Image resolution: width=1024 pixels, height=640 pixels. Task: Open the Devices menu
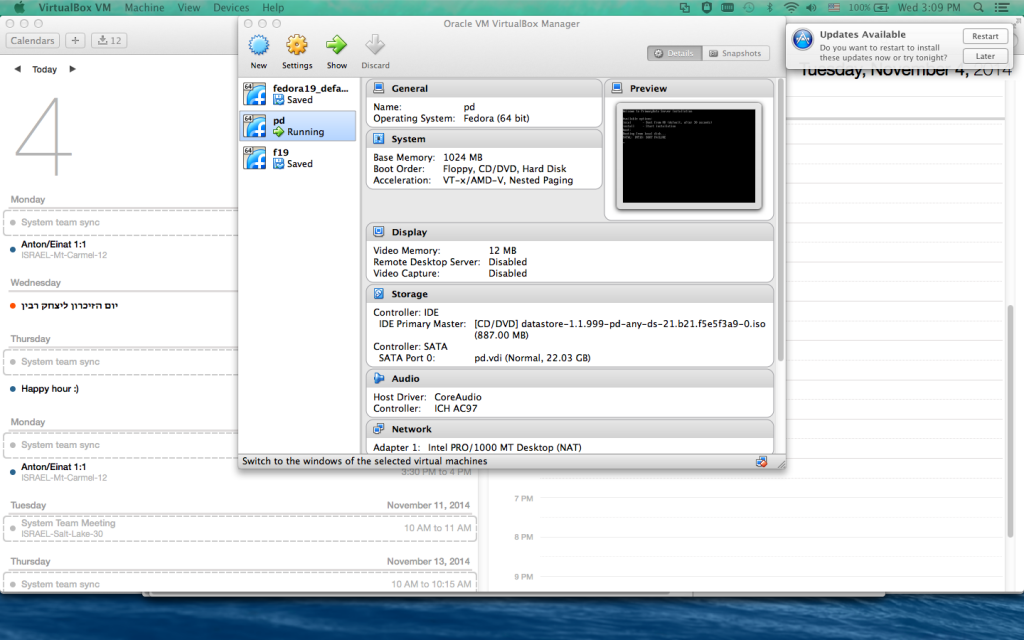tap(231, 7)
